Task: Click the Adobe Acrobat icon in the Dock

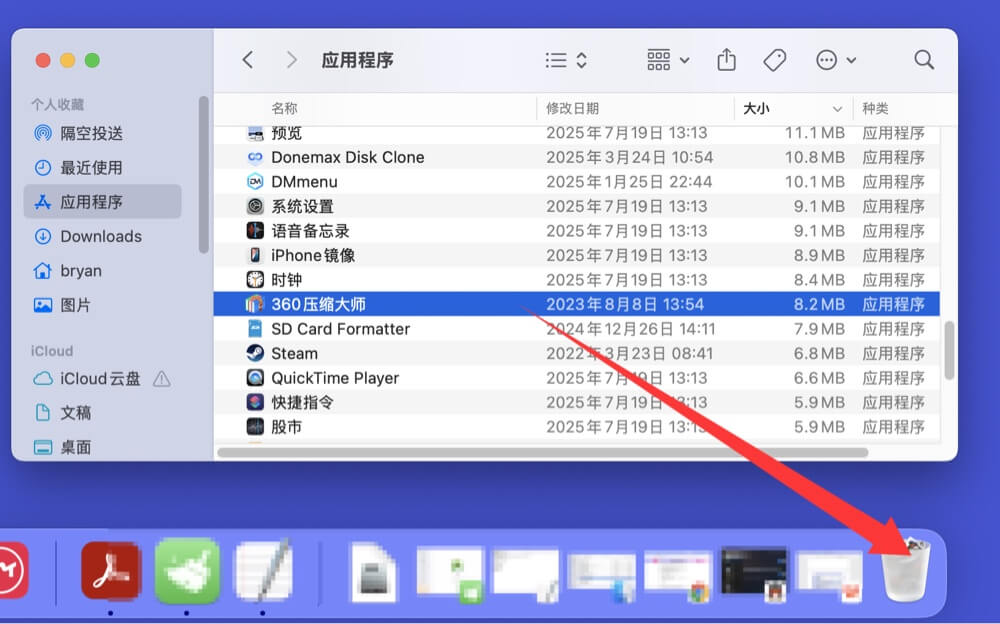Action: point(110,570)
